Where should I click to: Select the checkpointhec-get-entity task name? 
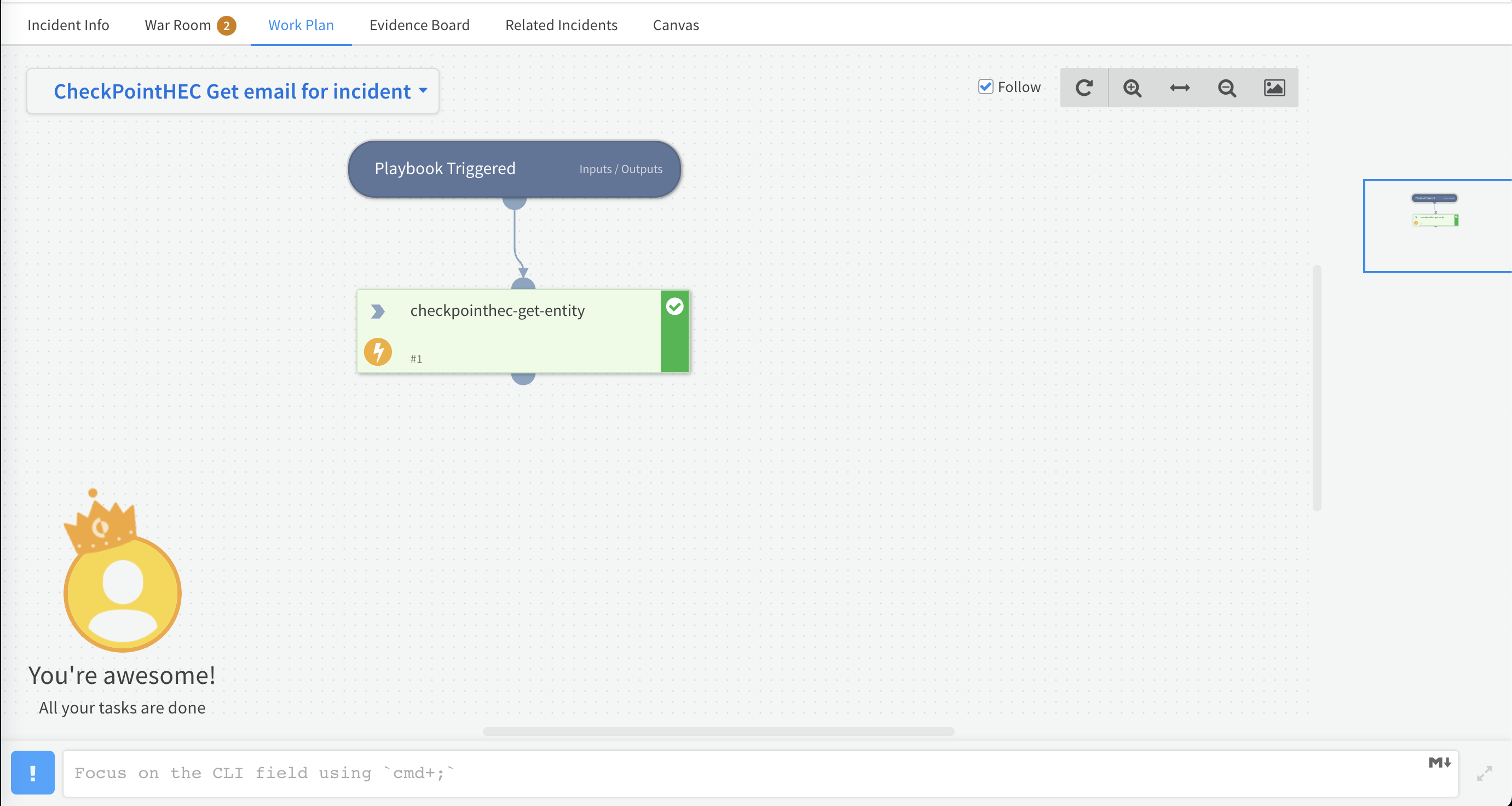click(x=497, y=310)
